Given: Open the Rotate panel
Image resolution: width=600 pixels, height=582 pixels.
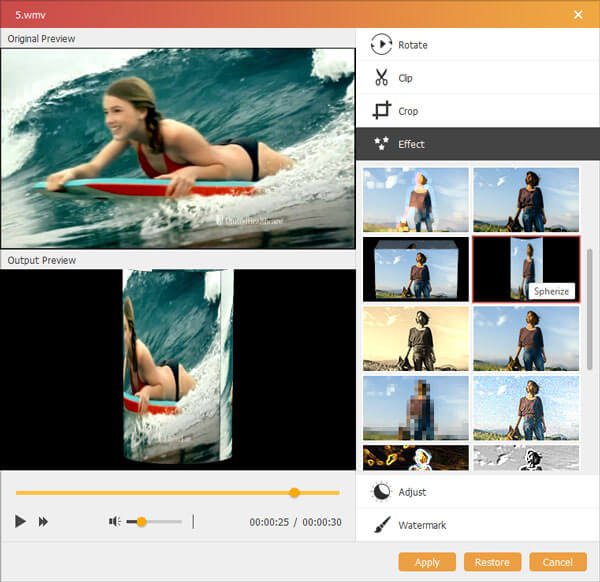Looking at the screenshot, I should 412,45.
